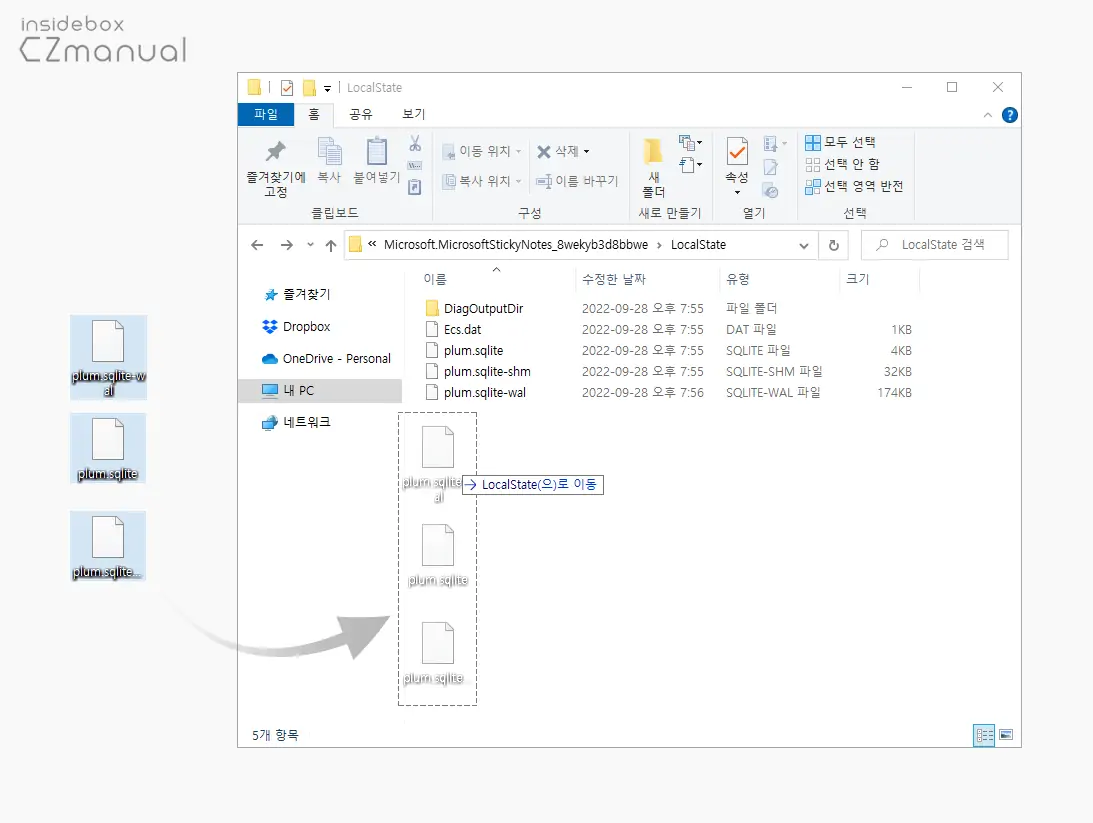Click 선택 안 함 select none
The image size is (1093, 823).
[843, 164]
